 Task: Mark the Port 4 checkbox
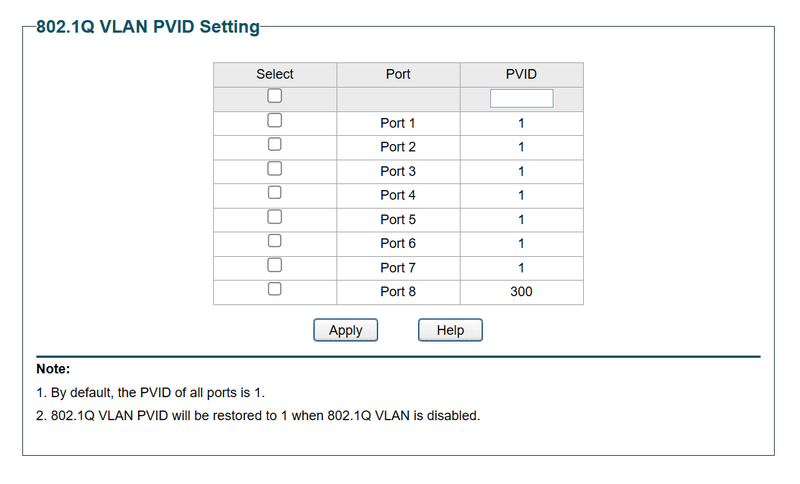274,193
